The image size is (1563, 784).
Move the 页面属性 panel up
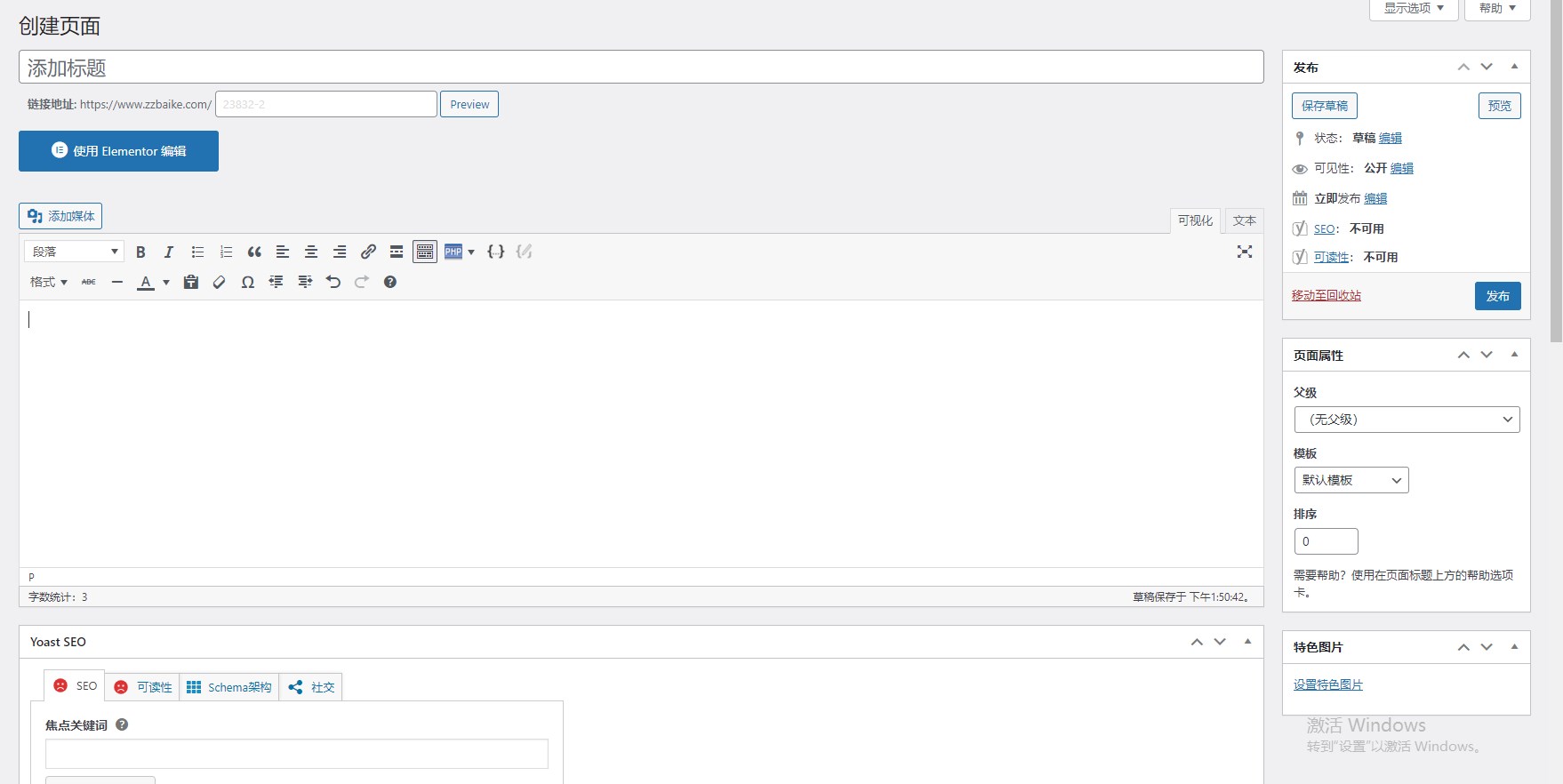tap(1463, 355)
